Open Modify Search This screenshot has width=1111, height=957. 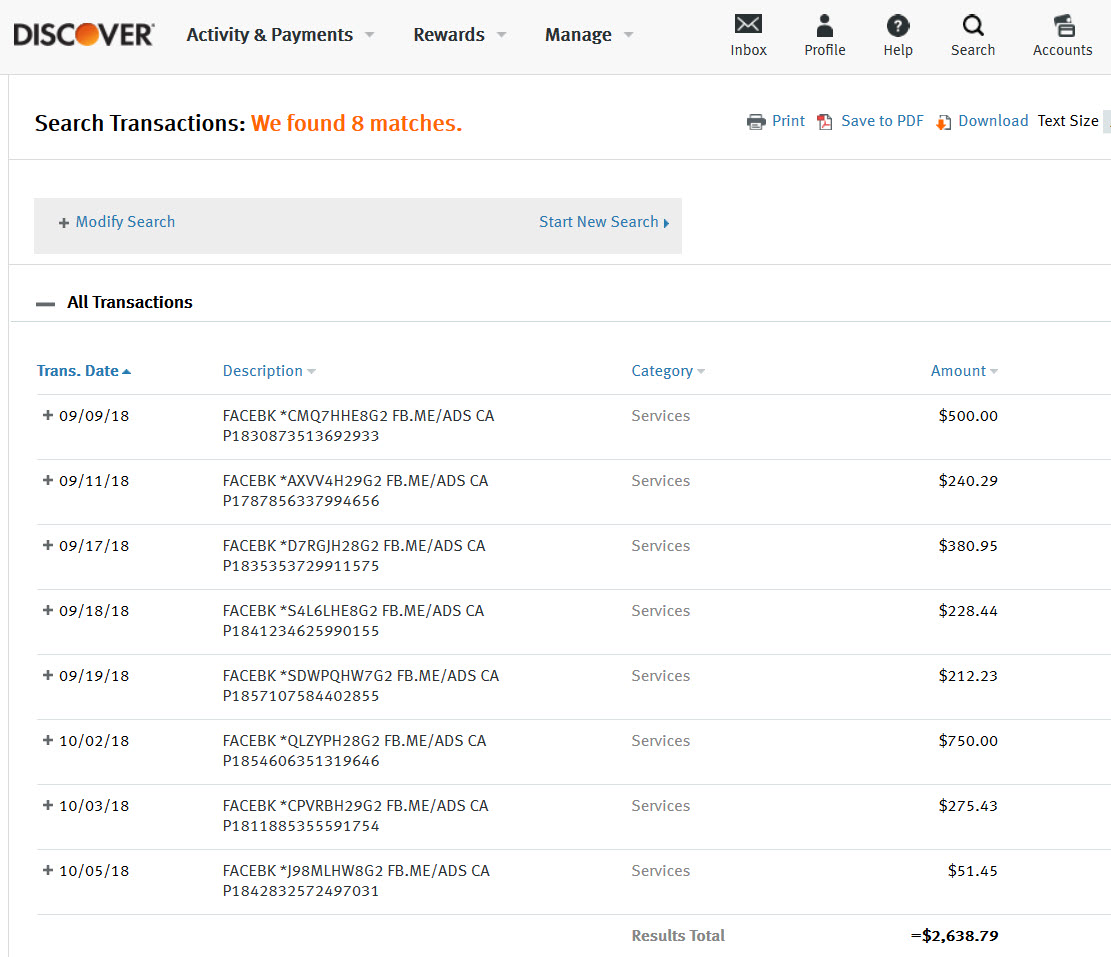125,222
